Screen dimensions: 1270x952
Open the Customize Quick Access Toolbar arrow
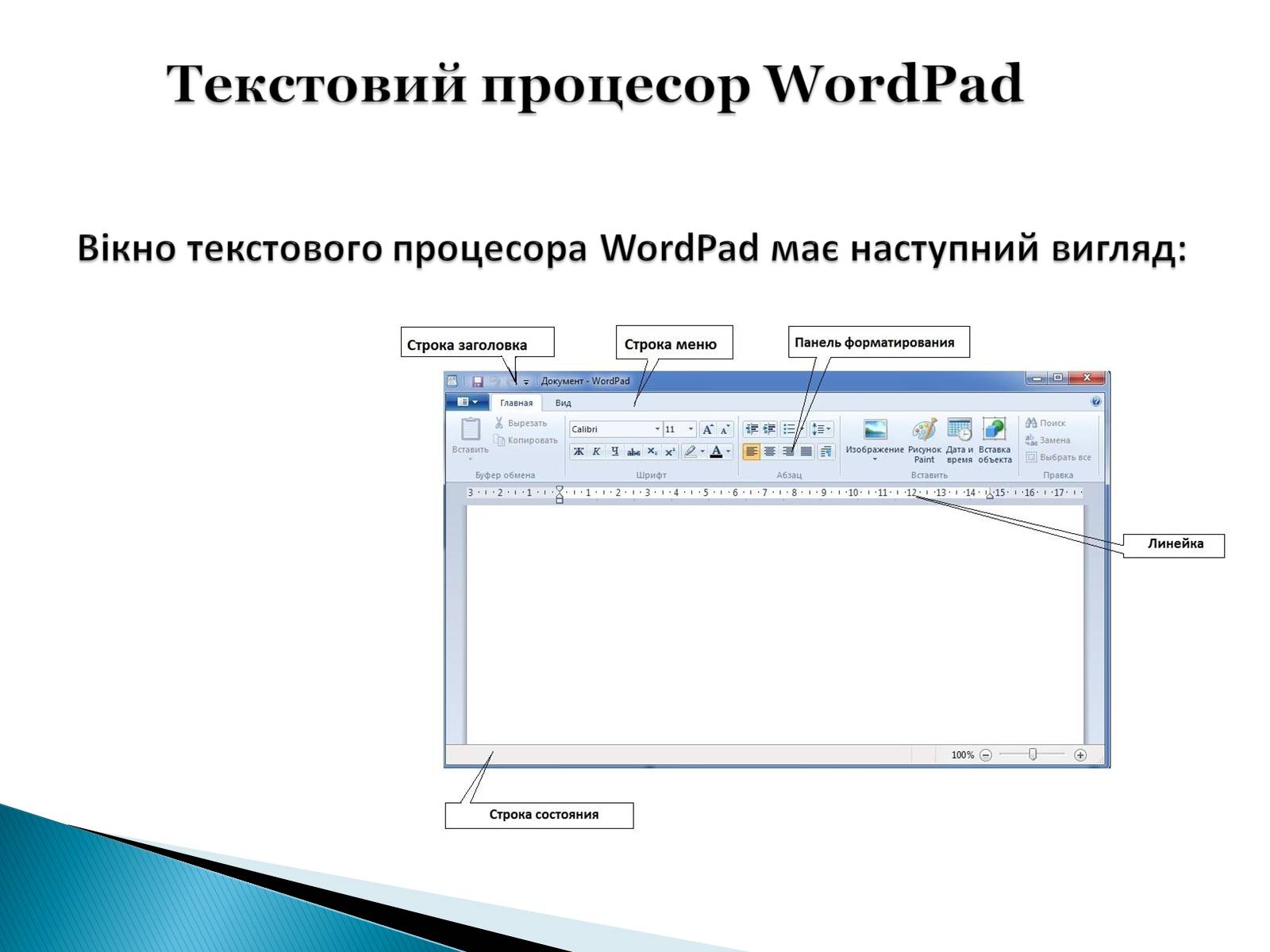[525, 382]
